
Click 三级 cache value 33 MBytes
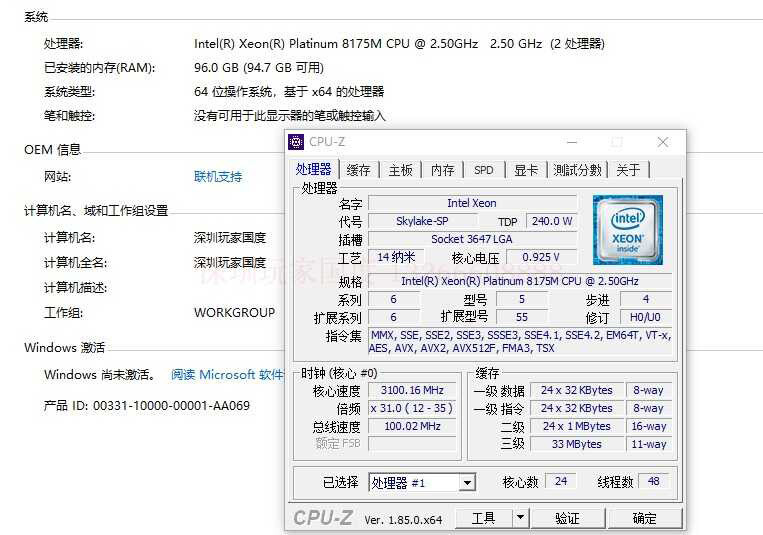tap(577, 444)
